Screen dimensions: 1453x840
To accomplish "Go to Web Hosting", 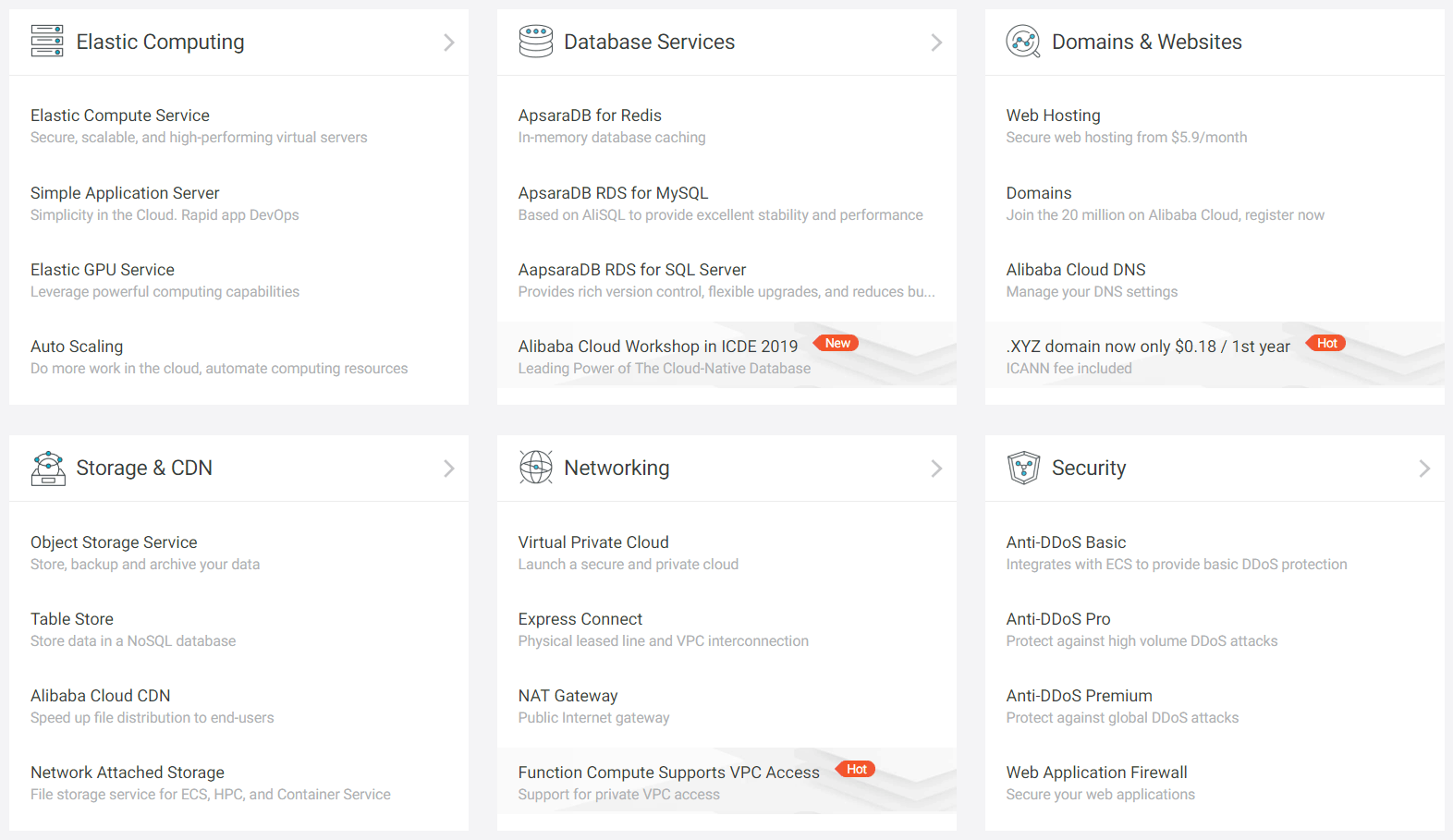I will [x=1053, y=116].
